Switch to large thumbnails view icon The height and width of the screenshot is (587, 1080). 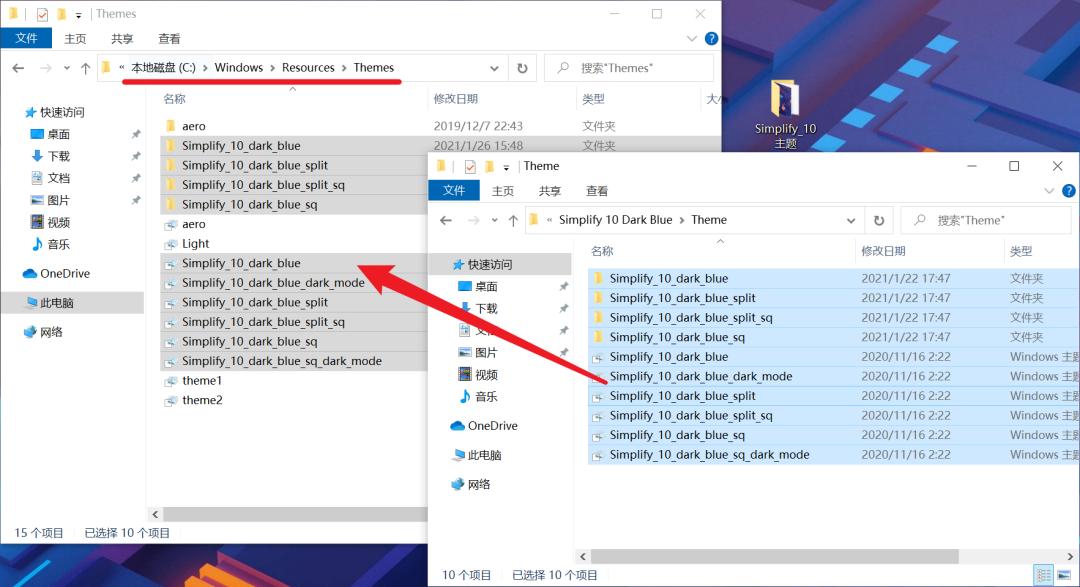click(x=1063, y=575)
